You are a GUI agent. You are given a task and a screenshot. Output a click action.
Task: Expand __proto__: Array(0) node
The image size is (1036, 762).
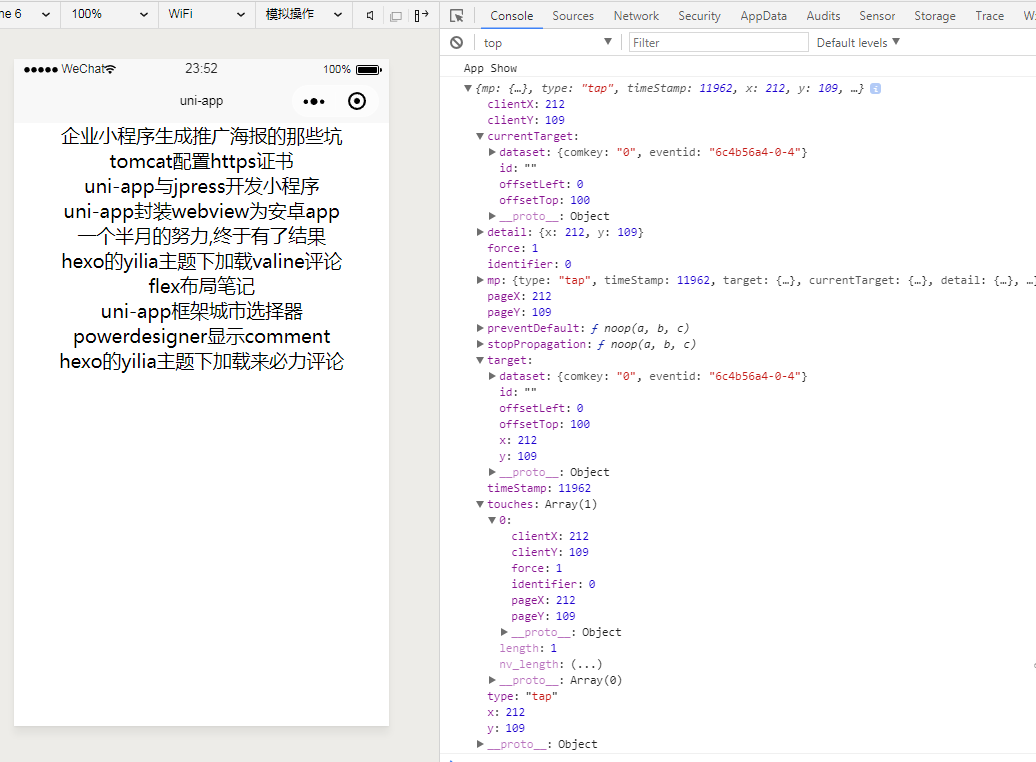492,680
